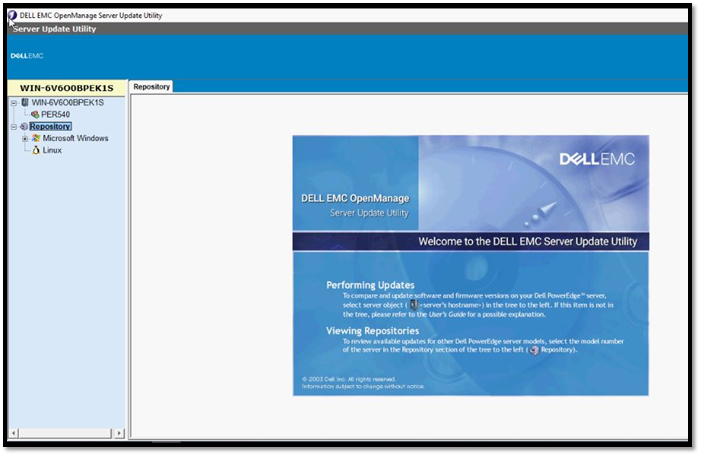Click the Repository globe icon in tree
The image size is (701, 456).
24,127
